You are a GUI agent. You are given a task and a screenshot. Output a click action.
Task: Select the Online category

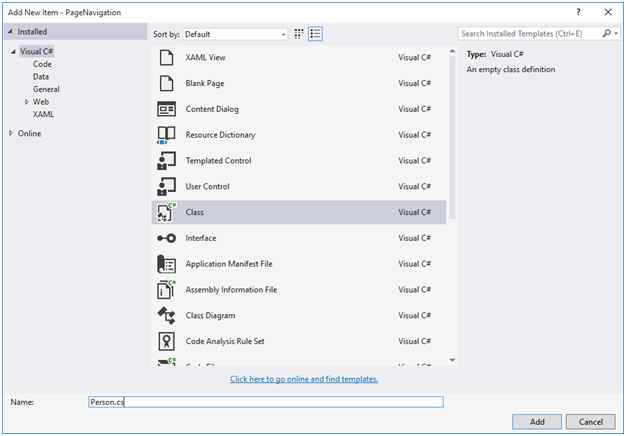tap(30, 133)
